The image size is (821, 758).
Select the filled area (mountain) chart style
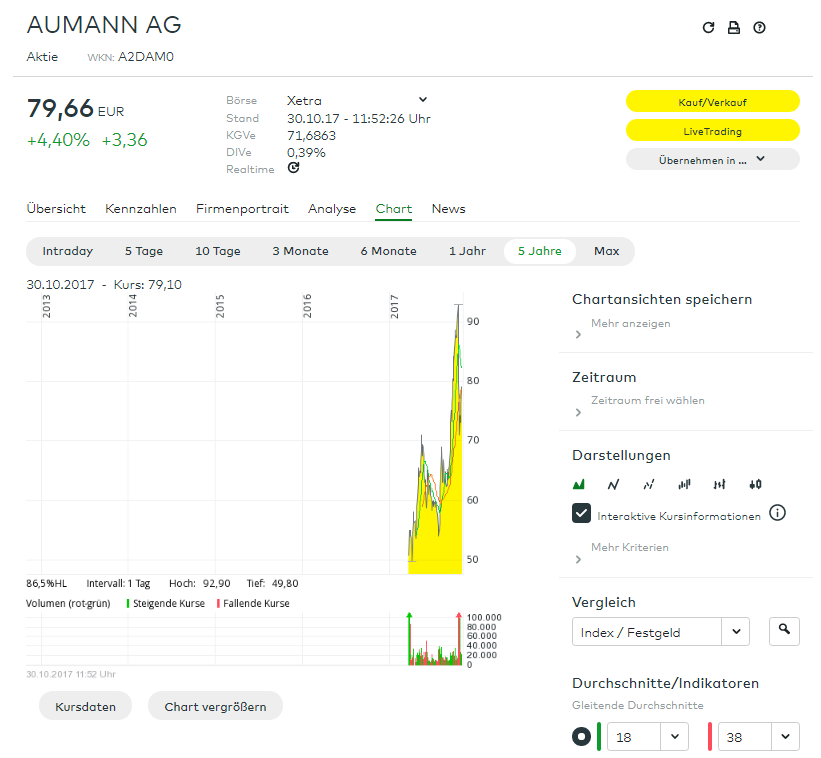pos(579,485)
